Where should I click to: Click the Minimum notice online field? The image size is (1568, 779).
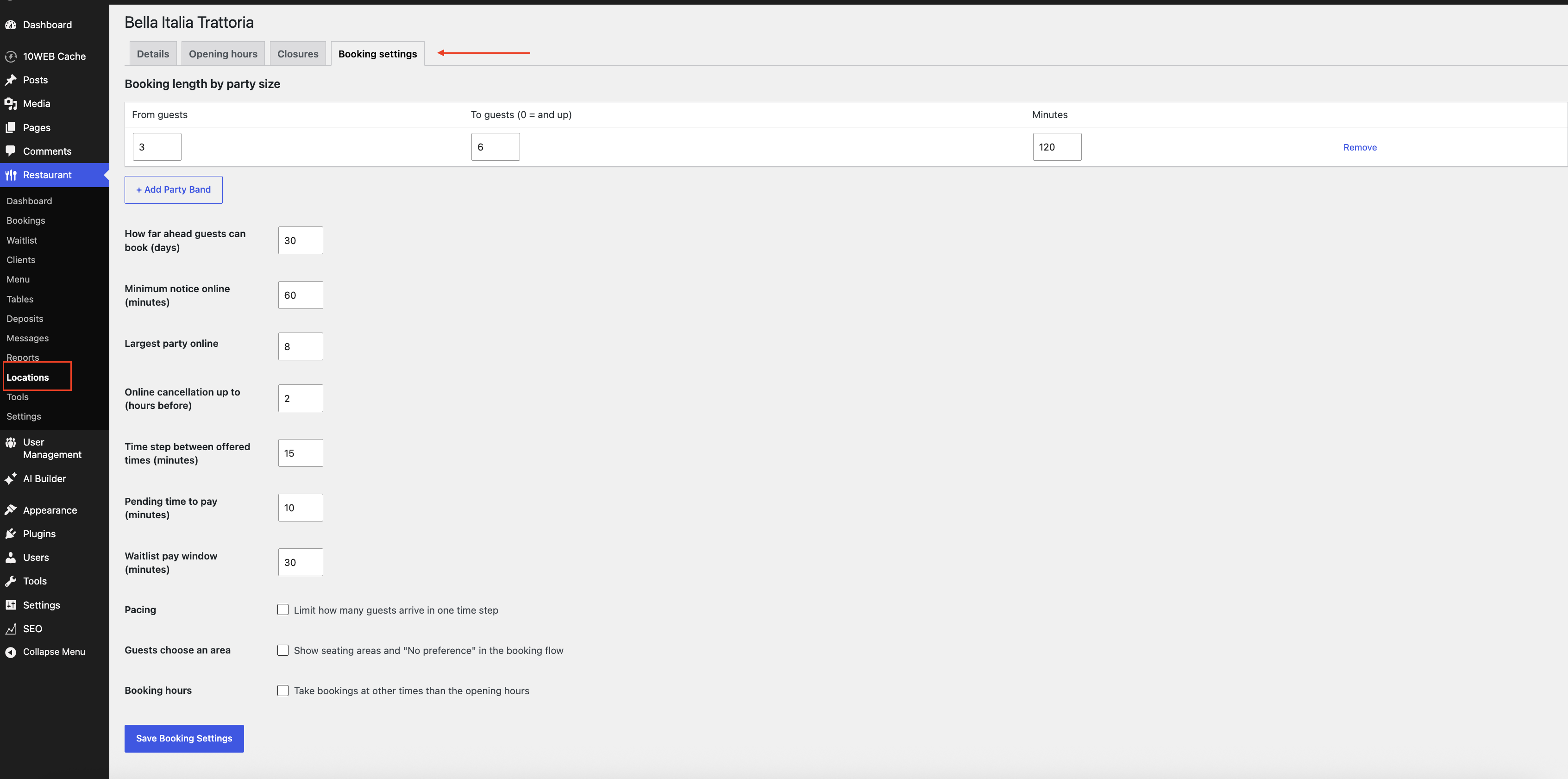click(x=301, y=295)
